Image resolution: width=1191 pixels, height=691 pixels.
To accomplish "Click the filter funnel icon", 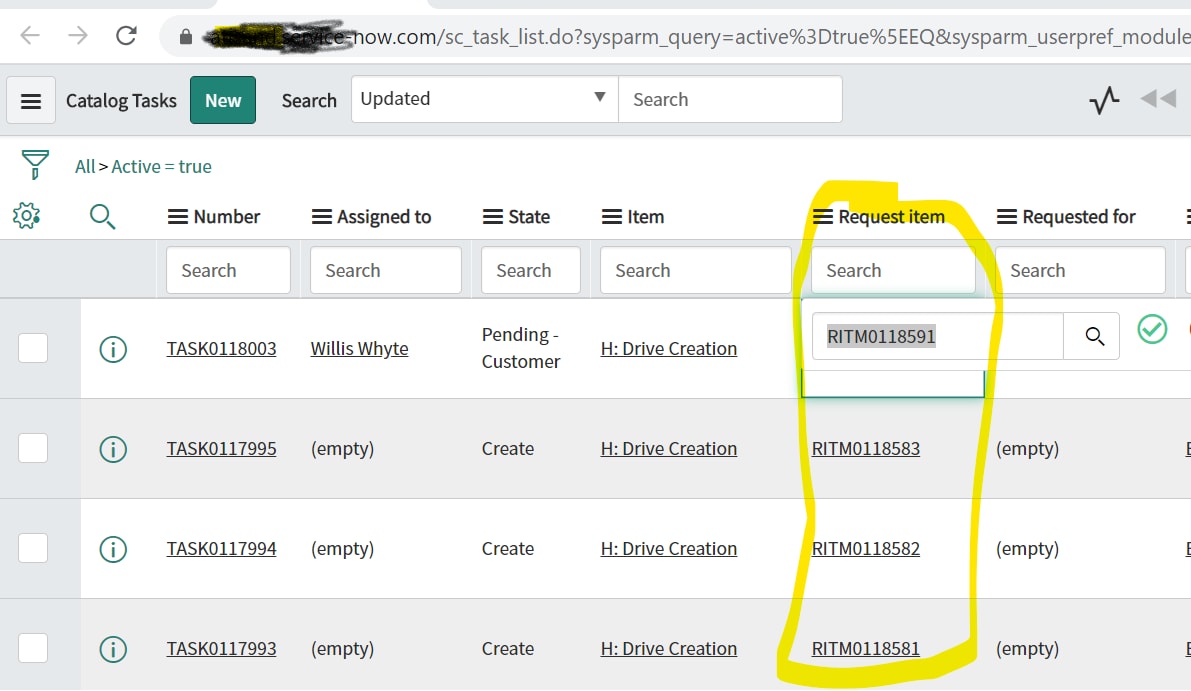I will [x=36, y=165].
